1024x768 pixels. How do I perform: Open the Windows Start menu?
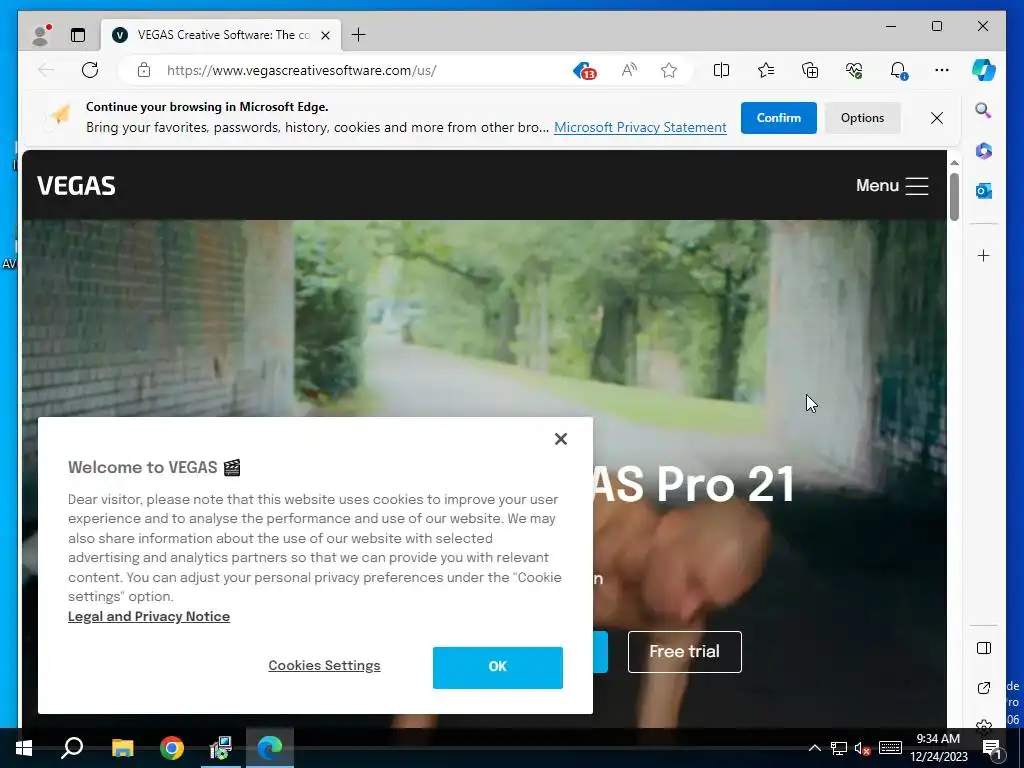tap(24, 748)
